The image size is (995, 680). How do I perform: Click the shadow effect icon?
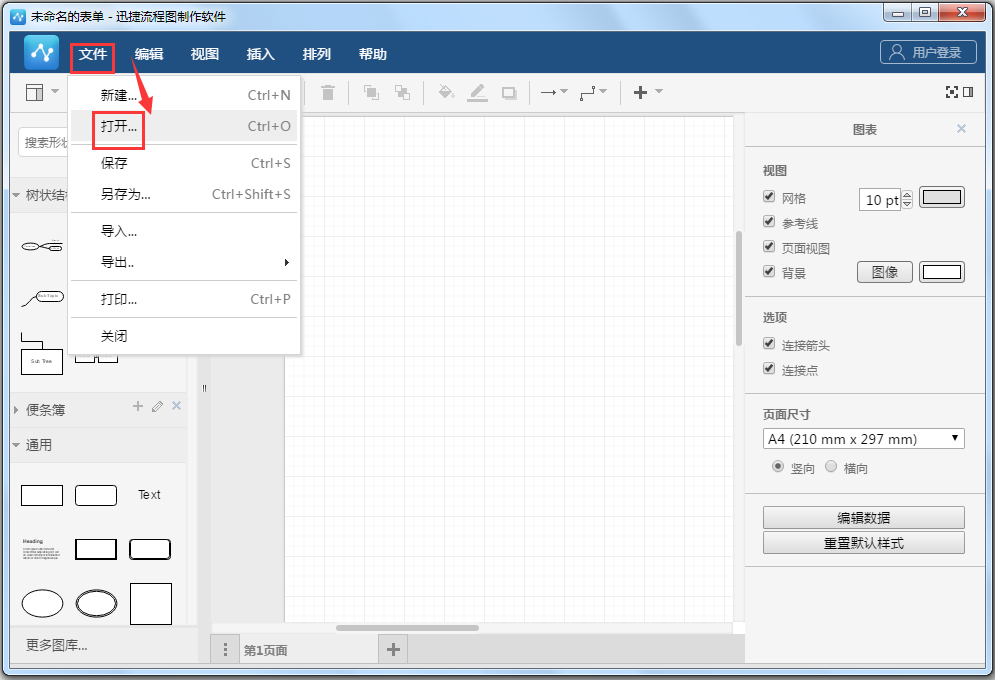509,92
